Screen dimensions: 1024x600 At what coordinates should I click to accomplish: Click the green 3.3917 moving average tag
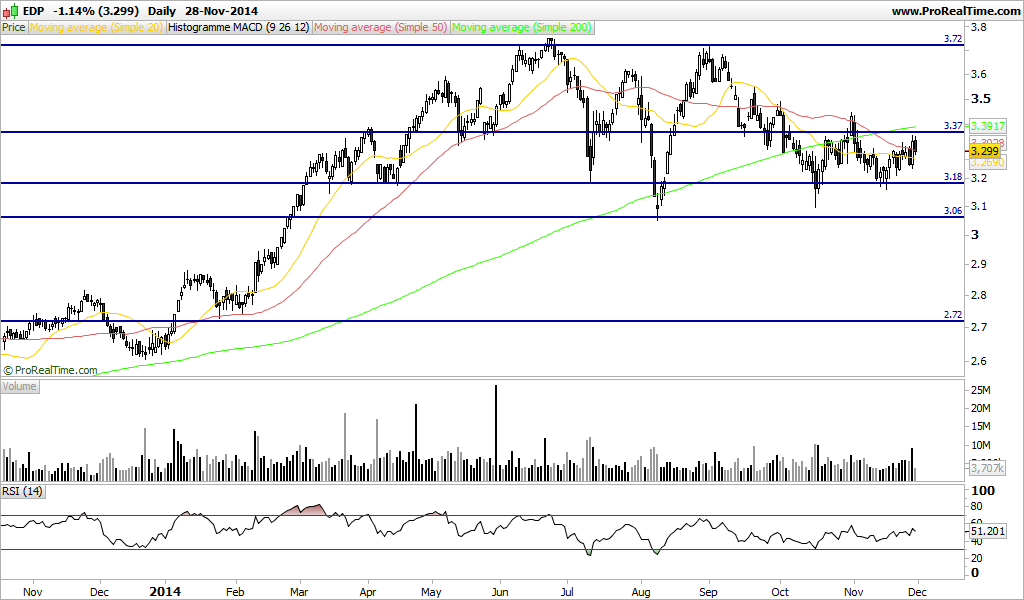(x=987, y=126)
